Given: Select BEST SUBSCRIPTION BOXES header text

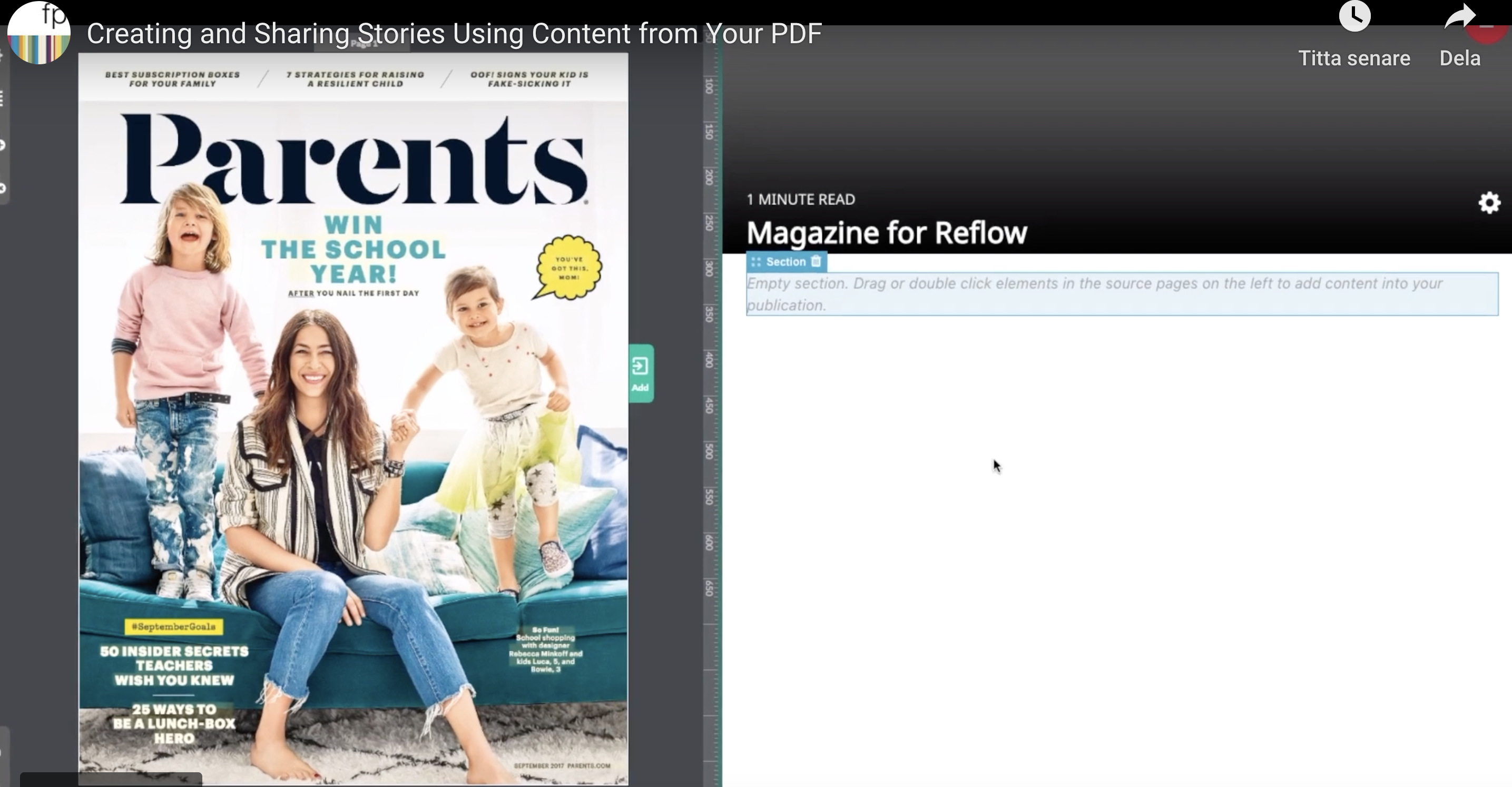Looking at the screenshot, I should tap(173, 79).
